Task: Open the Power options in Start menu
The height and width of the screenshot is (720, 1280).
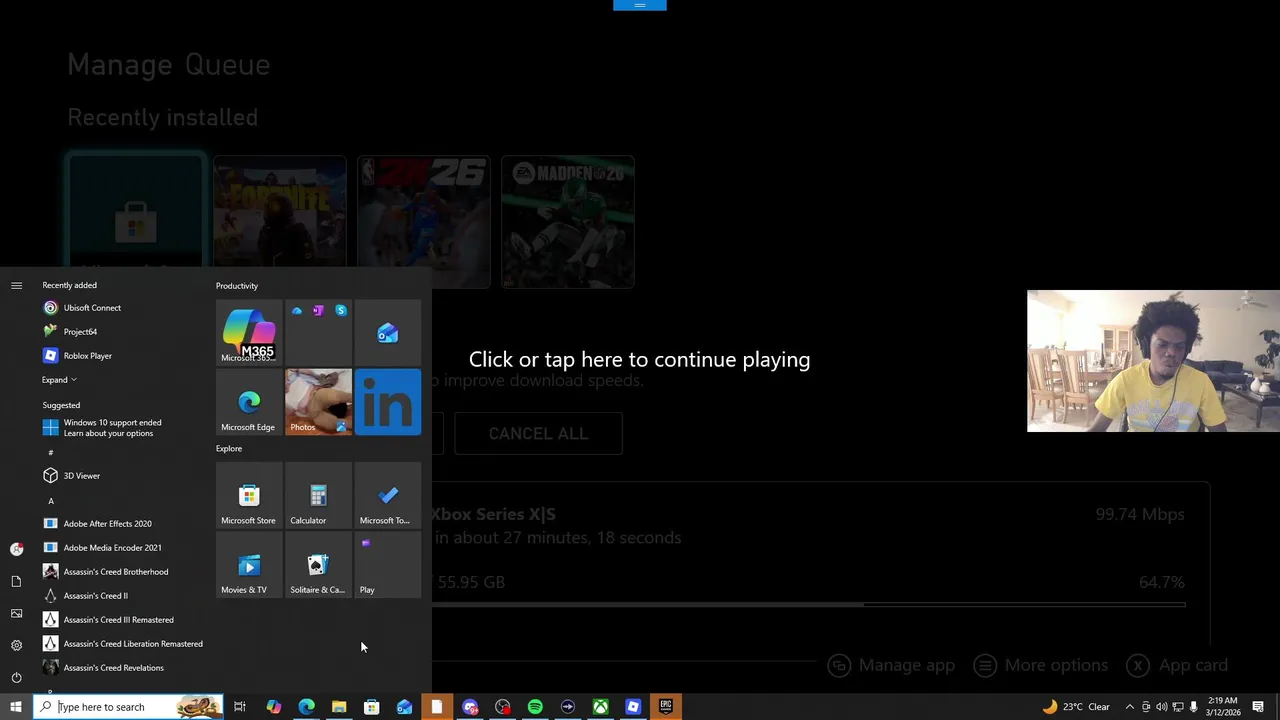Action: [x=16, y=677]
